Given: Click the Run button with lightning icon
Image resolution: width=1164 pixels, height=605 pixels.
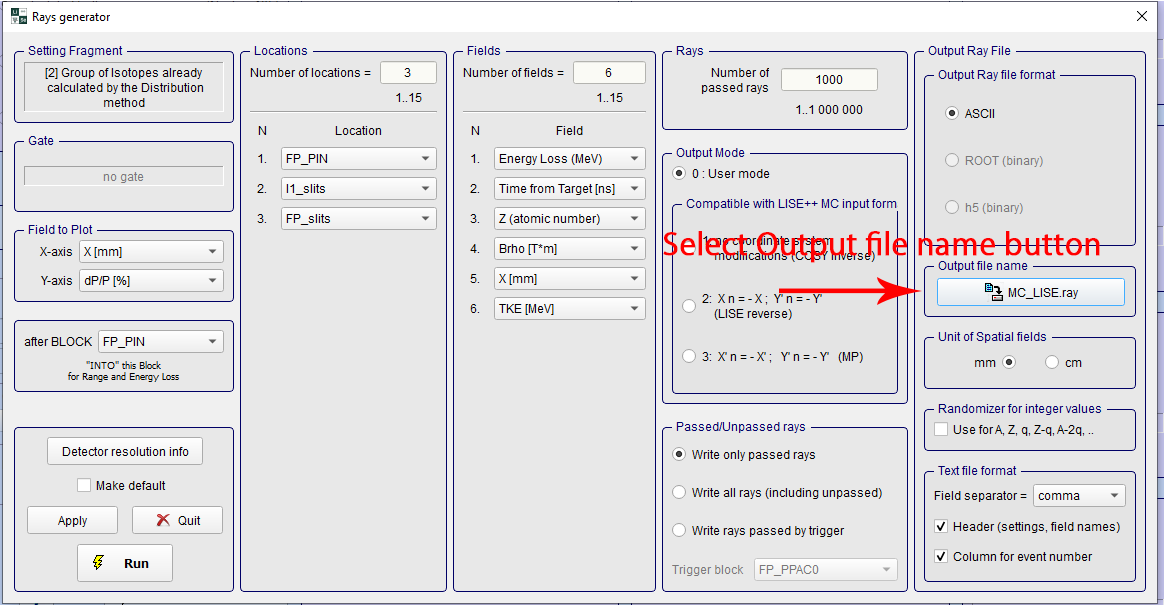Looking at the screenshot, I should click(125, 563).
